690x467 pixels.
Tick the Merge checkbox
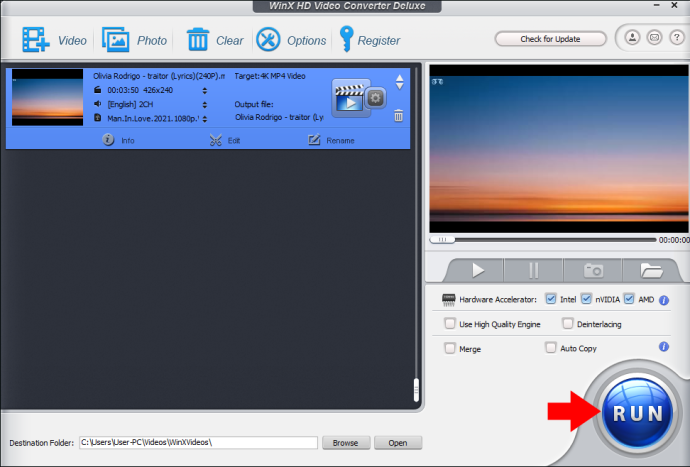(449, 348)
